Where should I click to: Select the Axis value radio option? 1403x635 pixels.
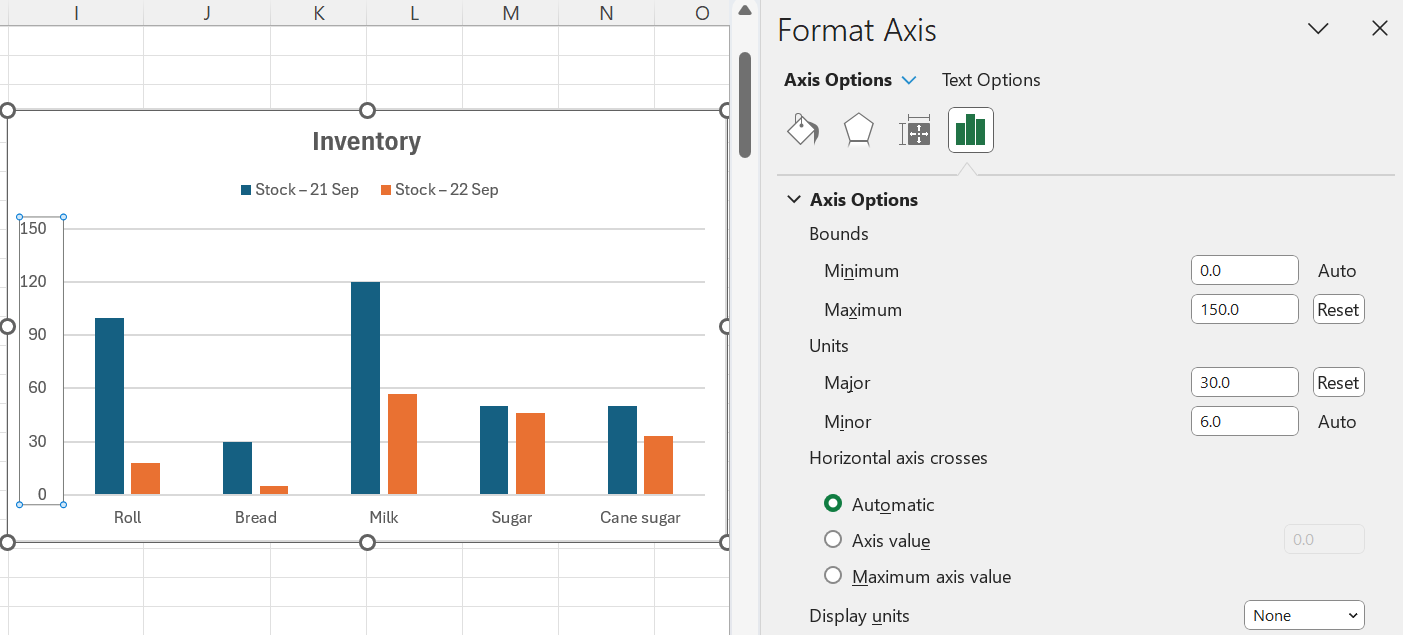[x=833, y=540]
